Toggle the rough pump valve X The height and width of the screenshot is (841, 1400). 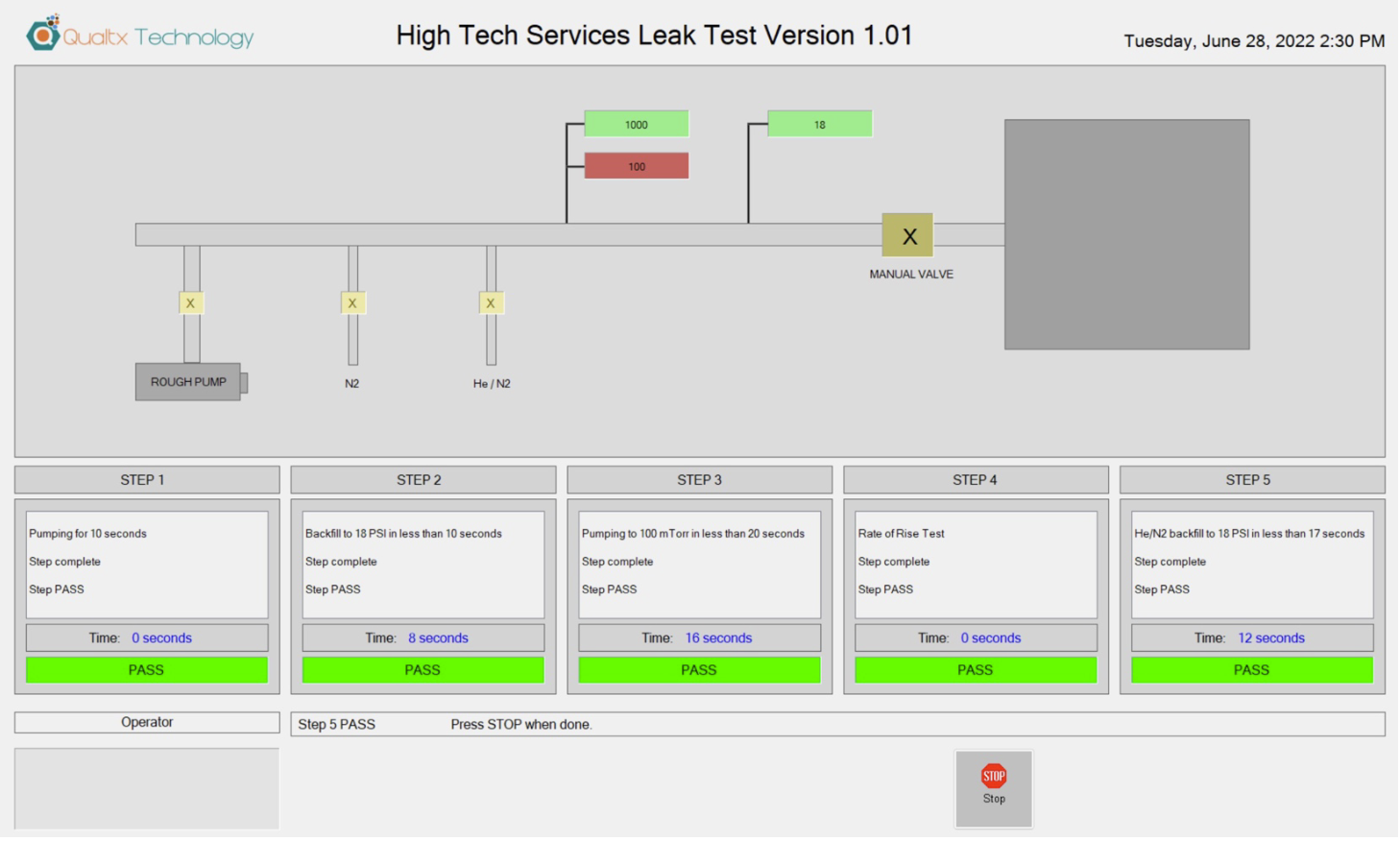(x=191, y=303)
